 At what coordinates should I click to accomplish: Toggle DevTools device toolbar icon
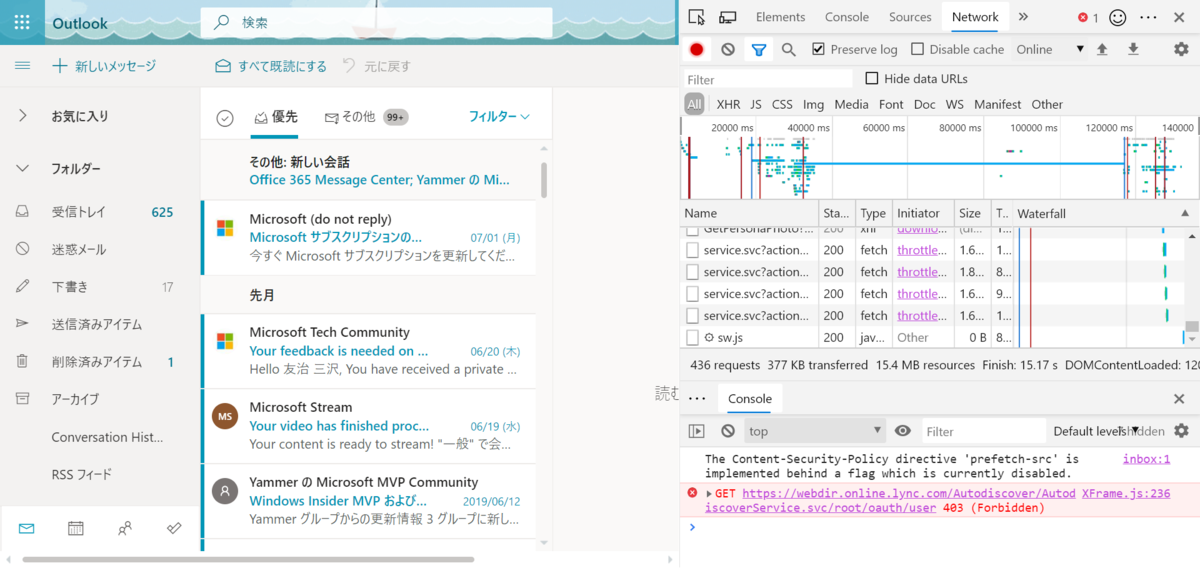(728, 17)
